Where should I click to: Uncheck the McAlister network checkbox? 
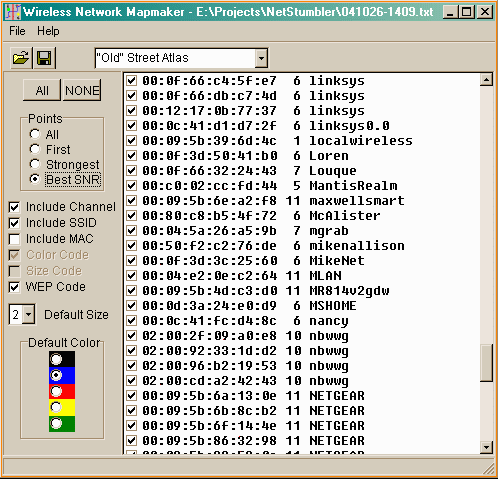132,216
